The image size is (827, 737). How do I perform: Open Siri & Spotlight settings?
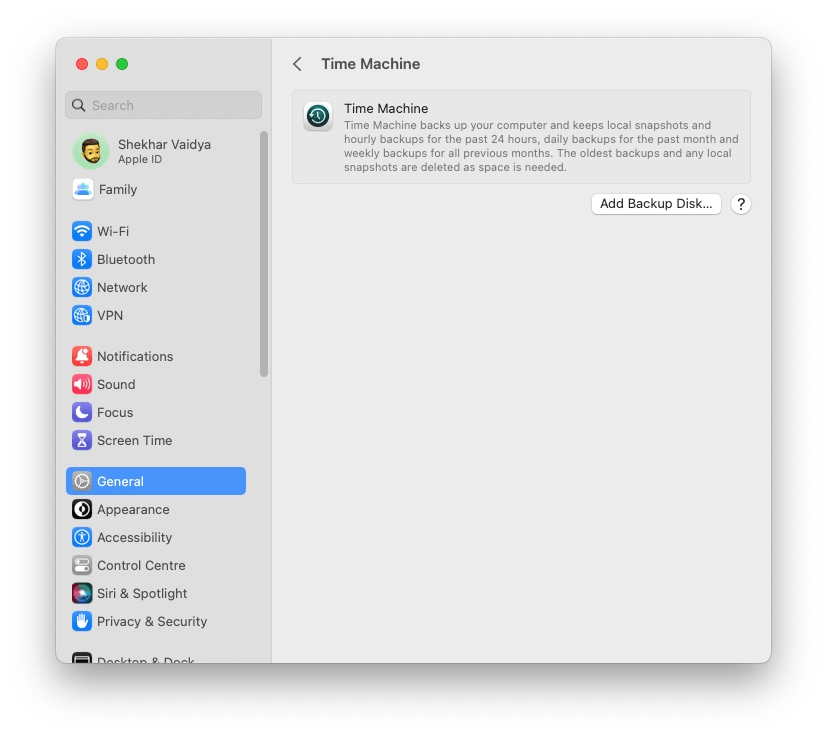pos(141,593)
